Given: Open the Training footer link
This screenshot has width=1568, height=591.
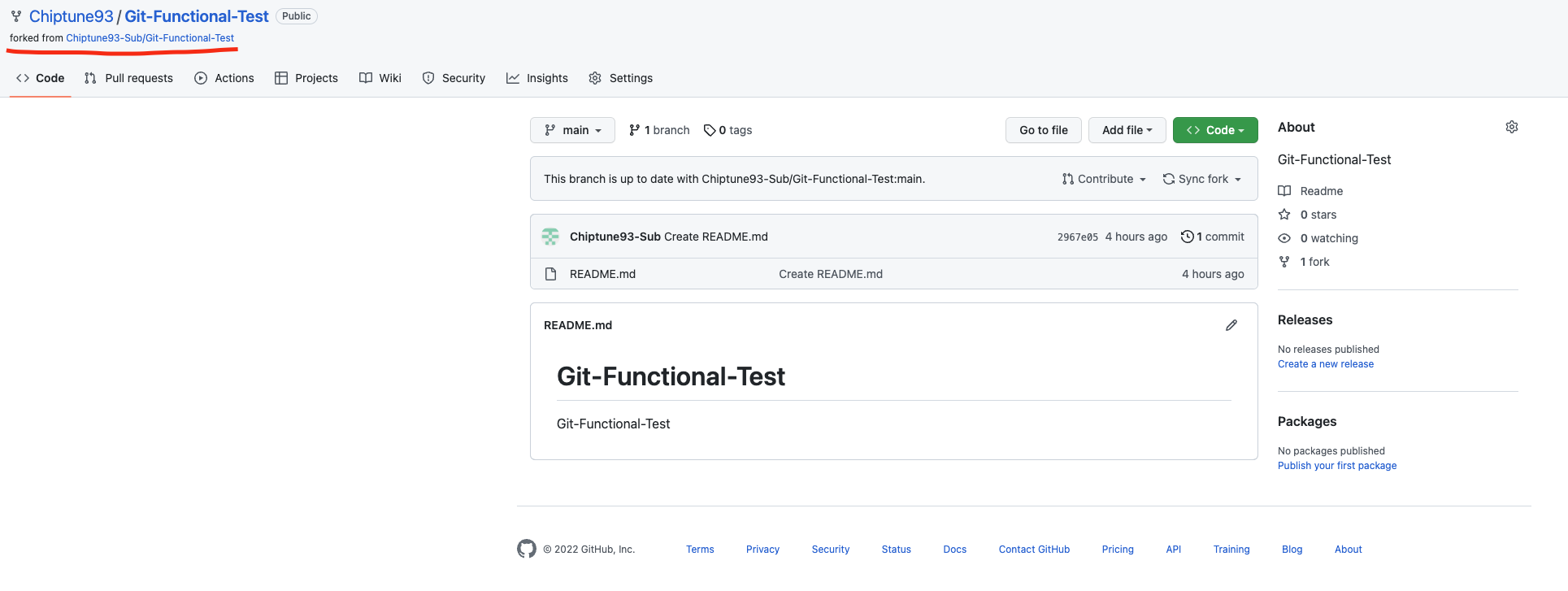Looking at the screenshot, I should (1231, 550).
